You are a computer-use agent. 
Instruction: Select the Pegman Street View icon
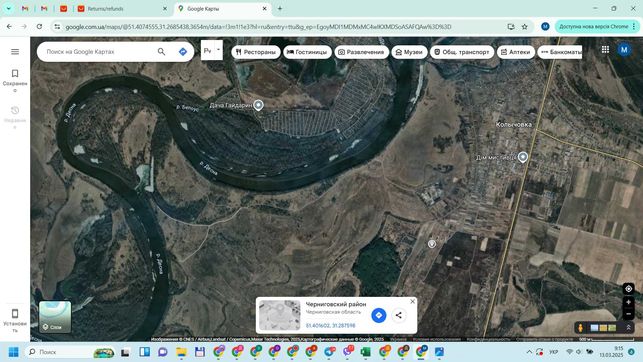click(580, 328)
